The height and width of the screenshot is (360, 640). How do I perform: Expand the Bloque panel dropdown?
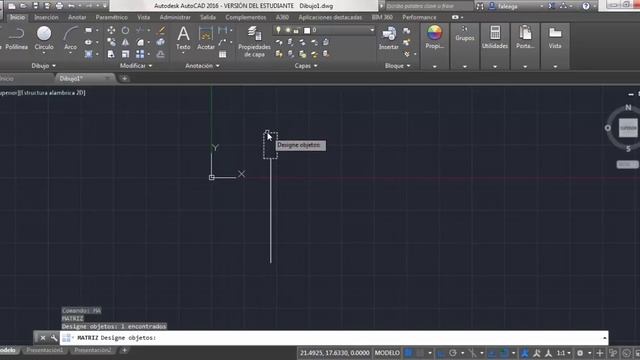(397, 66)
